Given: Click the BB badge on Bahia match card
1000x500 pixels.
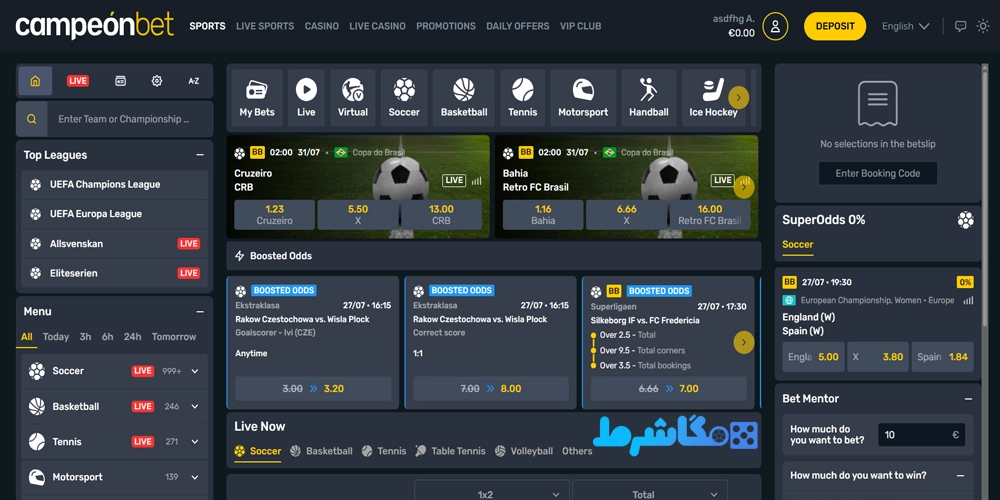Looking at the screenshot, I should coord(526,152).
